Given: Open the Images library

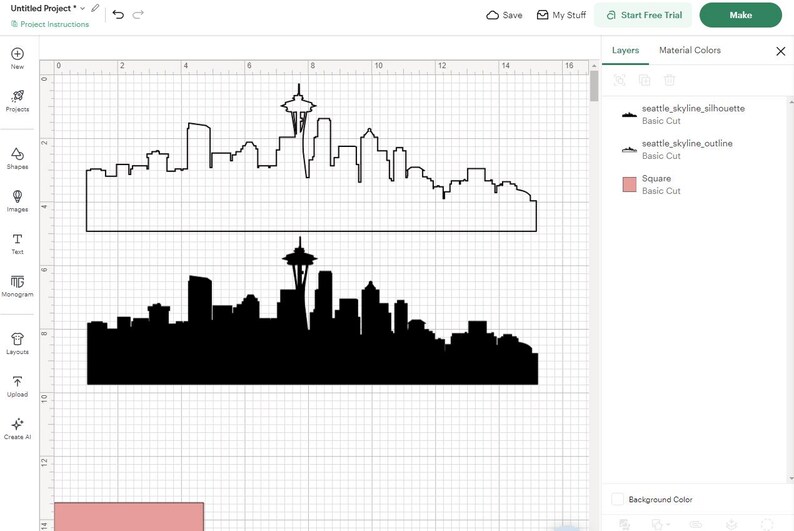Looking at the screenshot, I should pyautogui.click(x=17, y=201).
